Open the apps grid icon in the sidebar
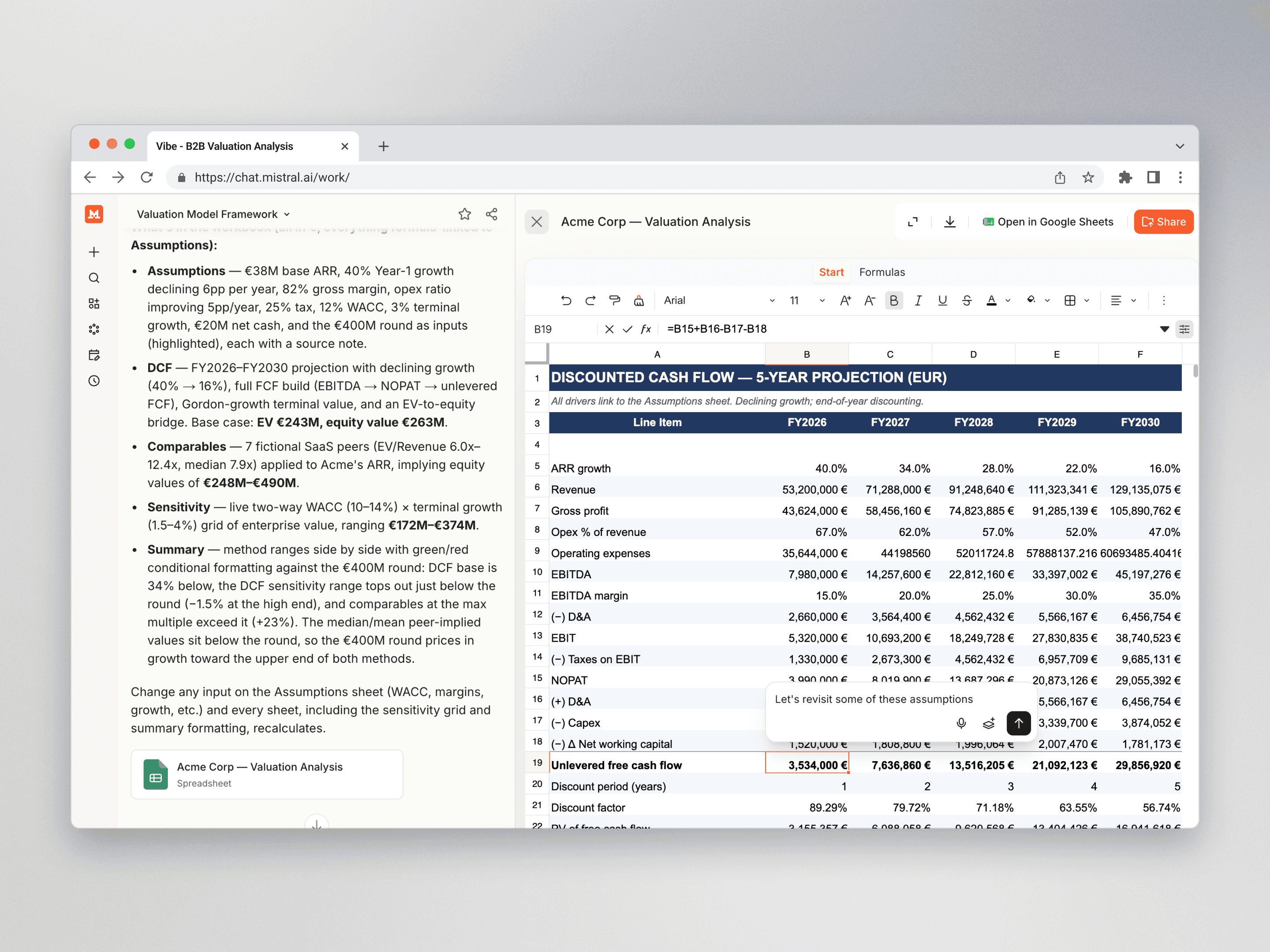 (94, 304)
